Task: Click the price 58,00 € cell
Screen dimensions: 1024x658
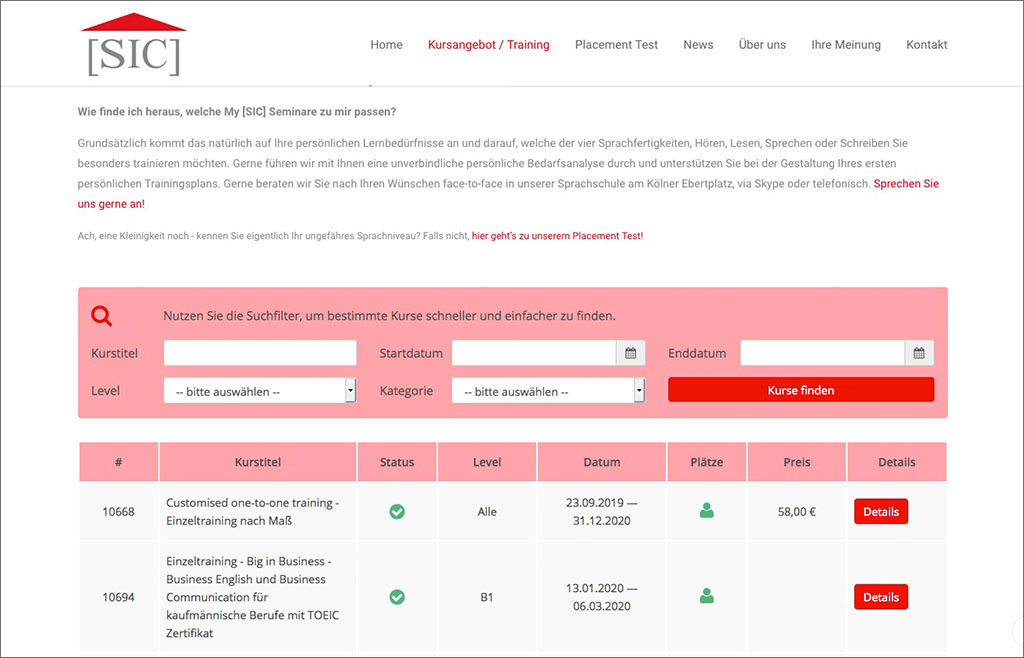Action: coord(797,512)
